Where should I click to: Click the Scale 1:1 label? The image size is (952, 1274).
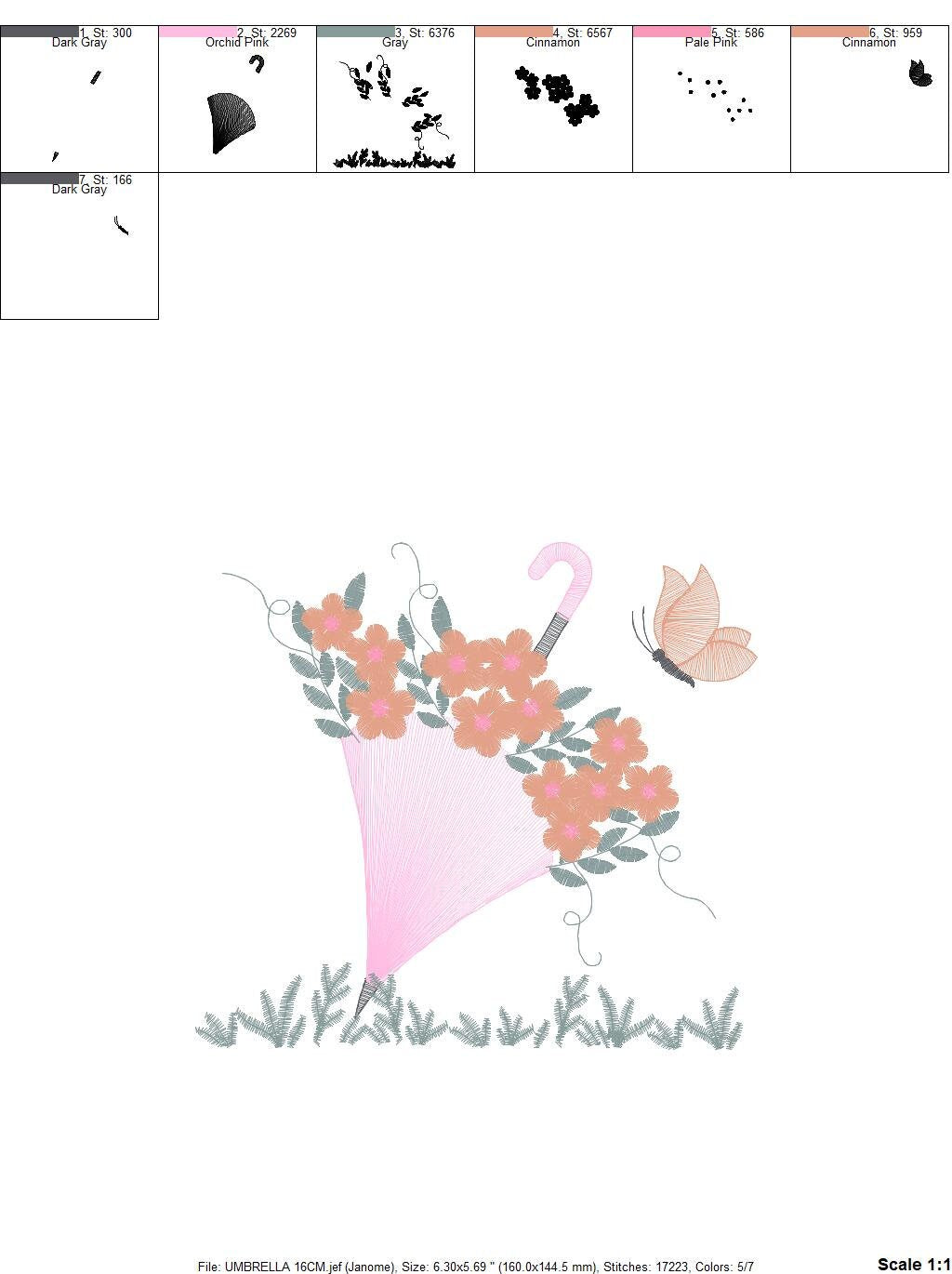pyautogui.click(x=915, y=1264)
